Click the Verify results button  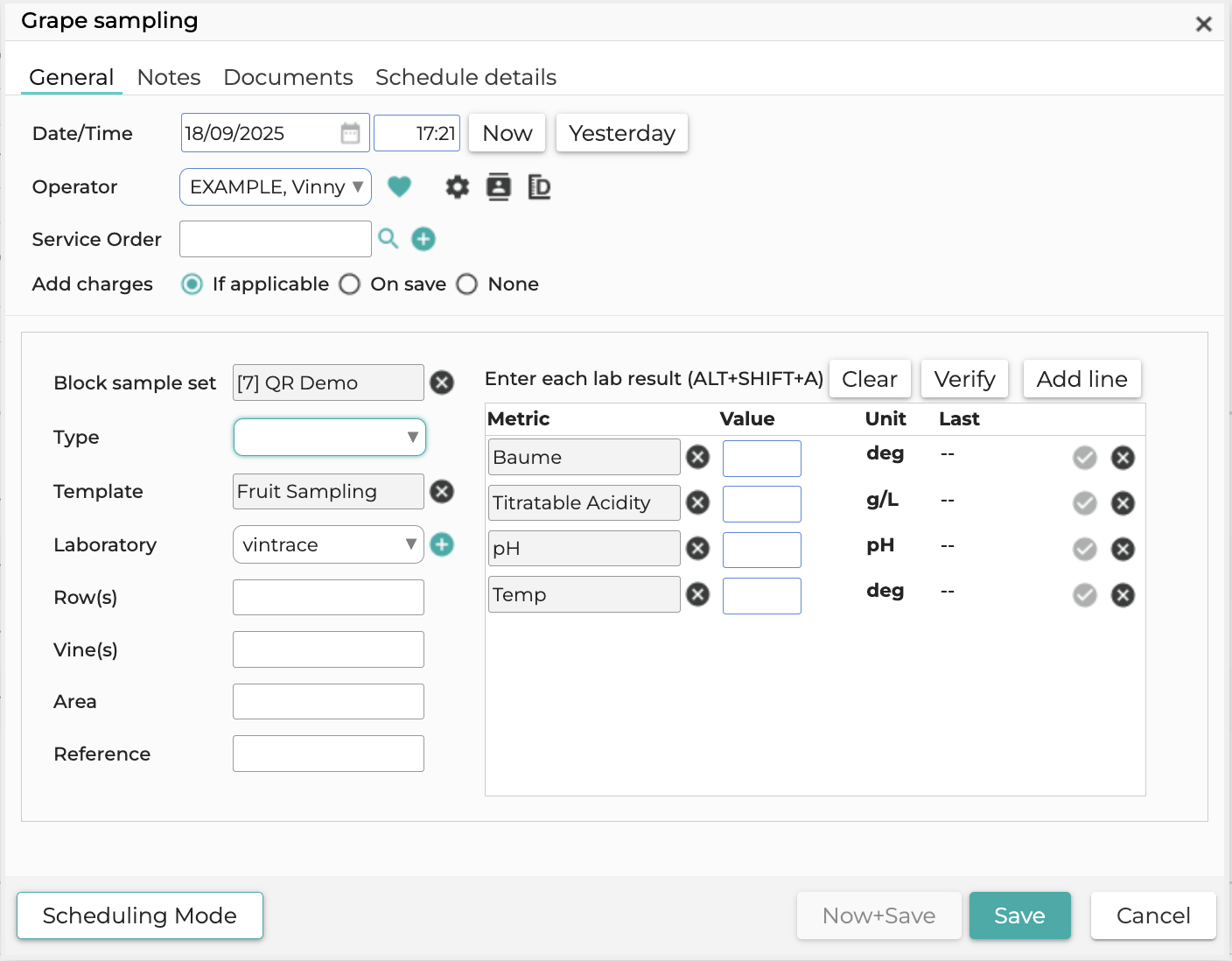pos(964,379)
